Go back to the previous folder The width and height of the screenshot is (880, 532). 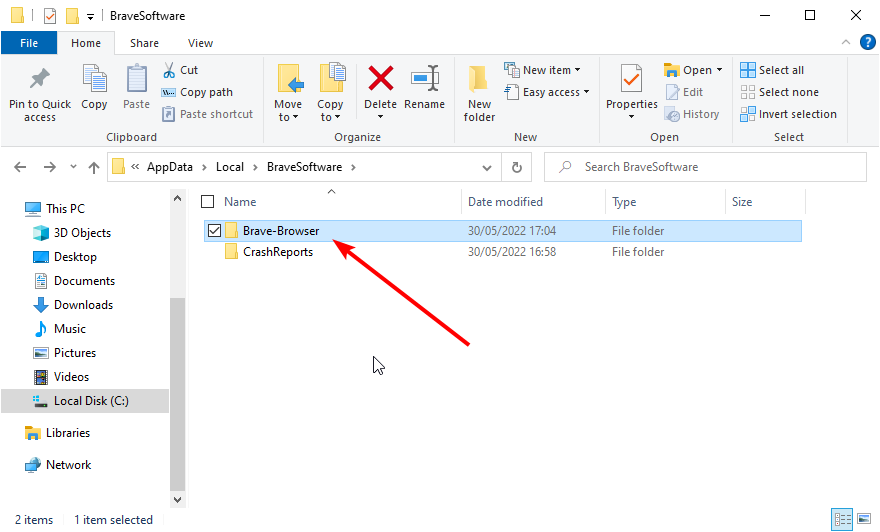coord(20,167)
